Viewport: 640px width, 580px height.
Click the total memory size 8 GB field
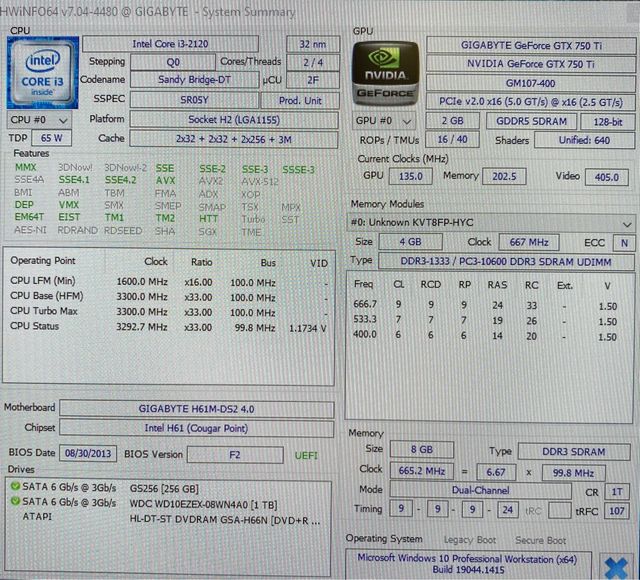coord(422,449)
